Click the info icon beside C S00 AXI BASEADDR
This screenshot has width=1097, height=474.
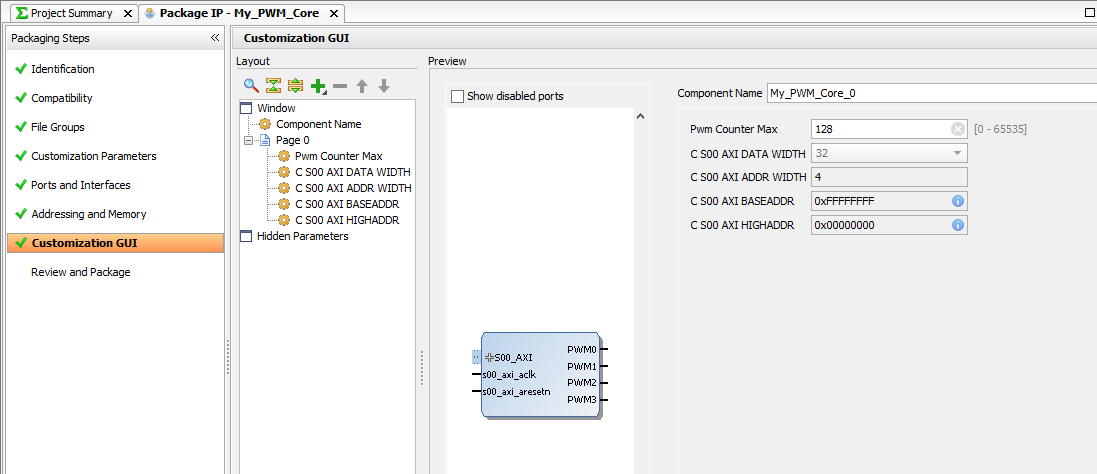958,201
